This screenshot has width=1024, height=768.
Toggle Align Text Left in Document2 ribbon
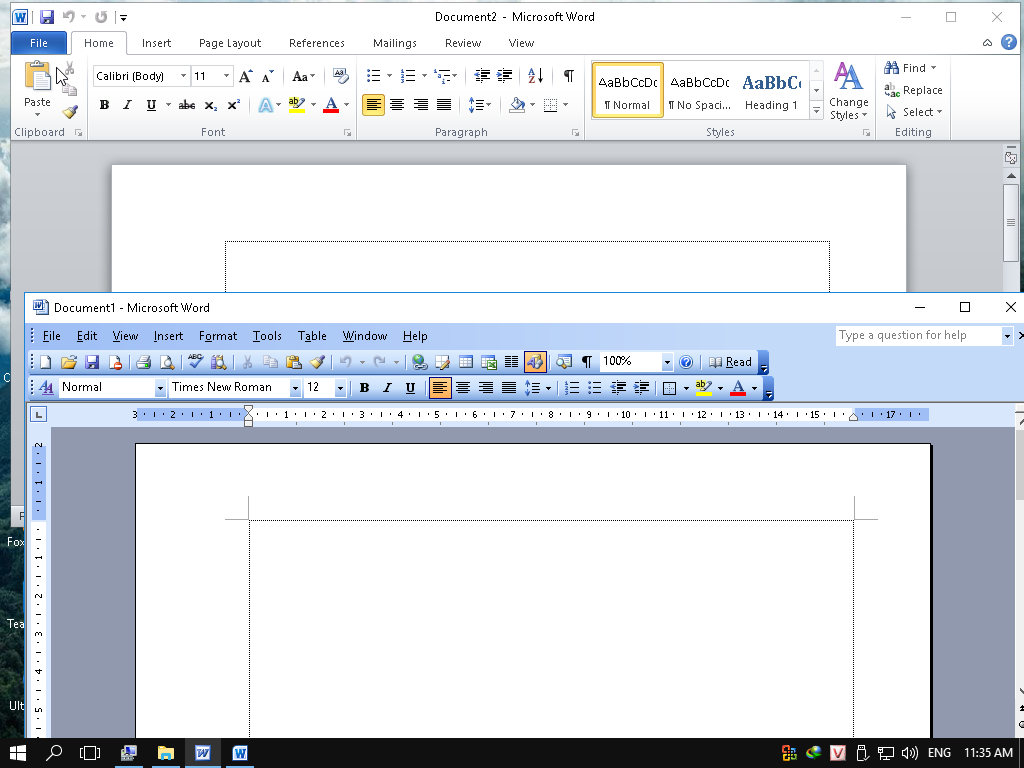point(374,105)
